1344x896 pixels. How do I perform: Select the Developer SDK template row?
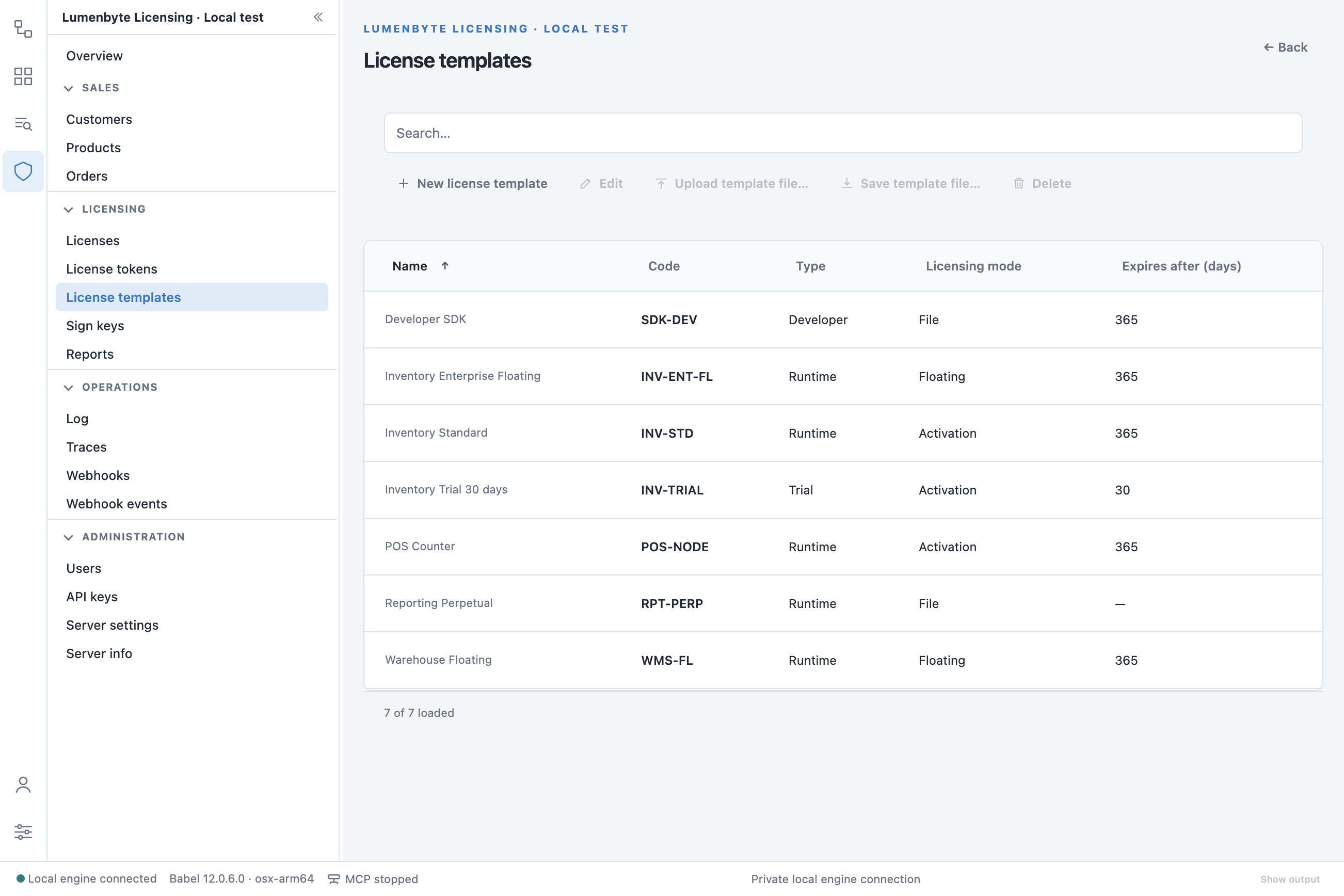843,319
